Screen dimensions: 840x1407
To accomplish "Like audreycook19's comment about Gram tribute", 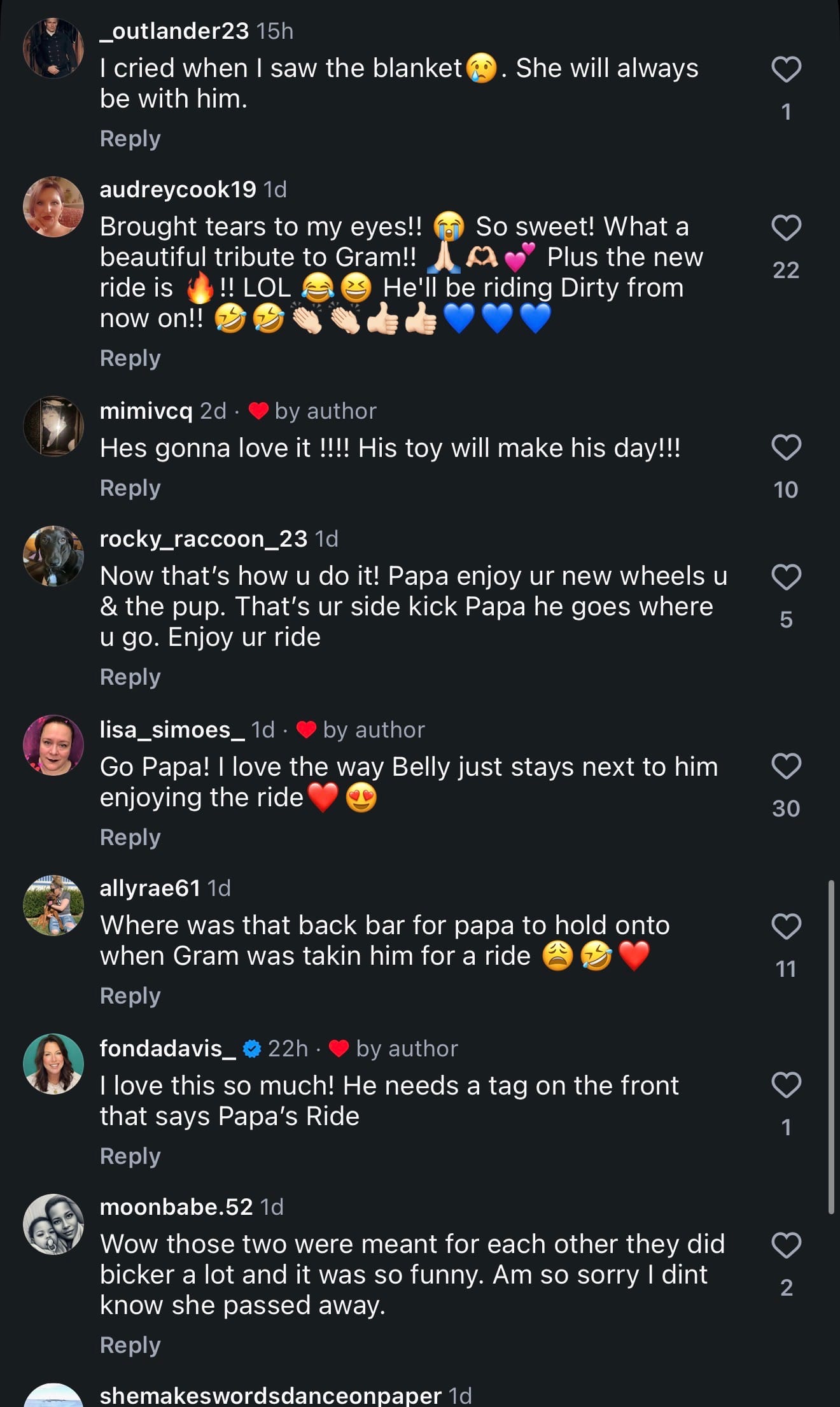I will click(x=786, y=228).
